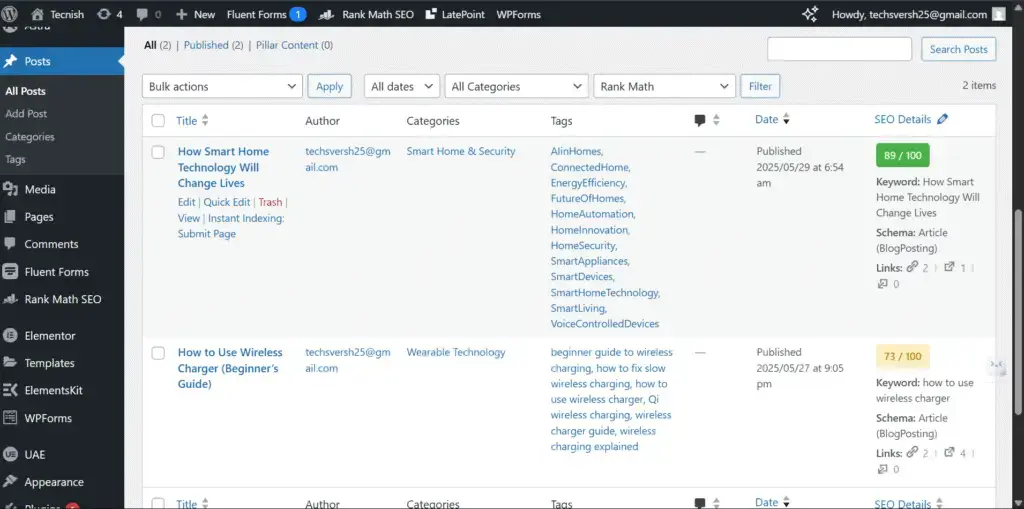Screen dimensions: 1024x509
Task: Open the Bulk actions dropdown
Action: (x=222, y=87)
